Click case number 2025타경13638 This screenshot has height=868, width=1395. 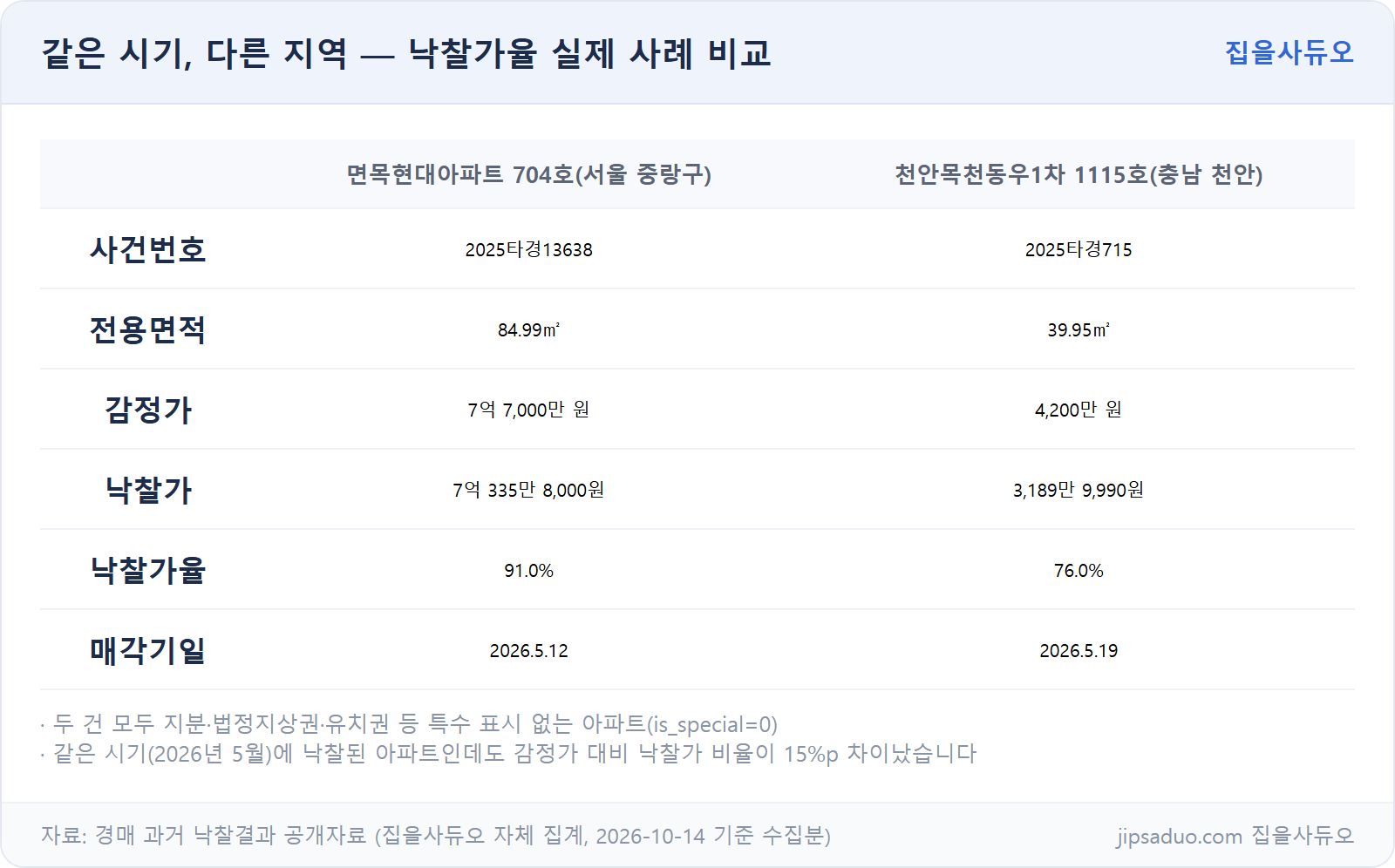[529, 249]
